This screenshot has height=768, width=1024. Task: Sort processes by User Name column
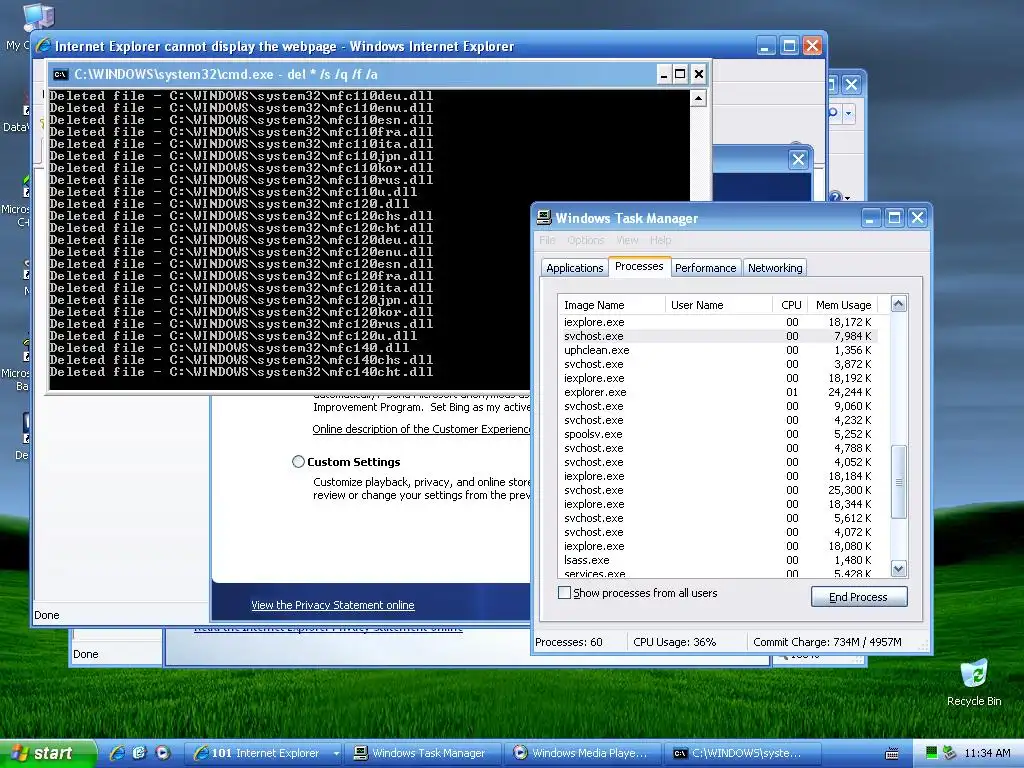[x=719, y=305]
